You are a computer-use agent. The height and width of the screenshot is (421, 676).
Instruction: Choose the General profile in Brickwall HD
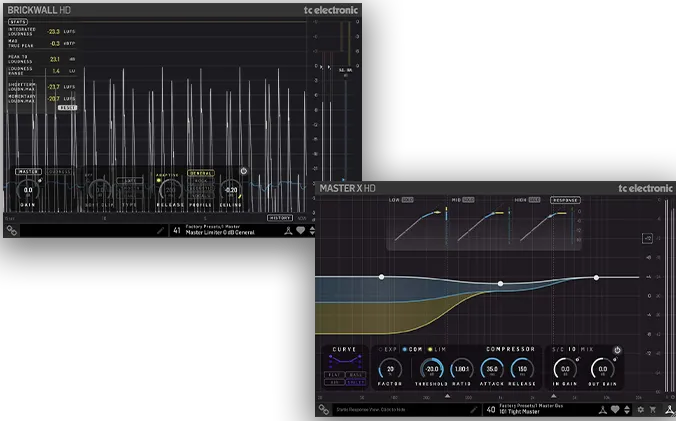pyautogui.click(x=200, y=173)
